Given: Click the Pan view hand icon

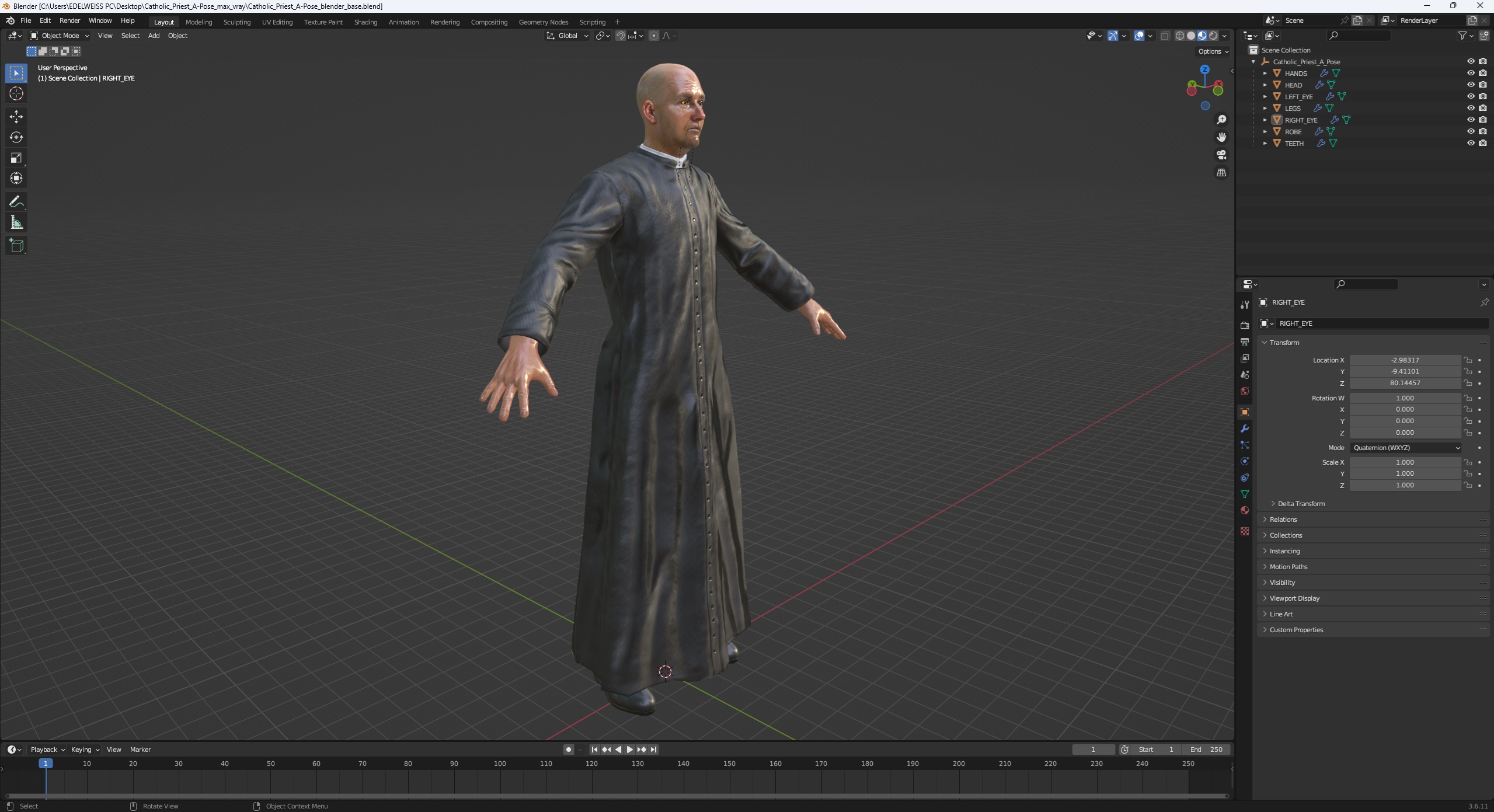Looking at the screenshot, I should point(1221,137).
